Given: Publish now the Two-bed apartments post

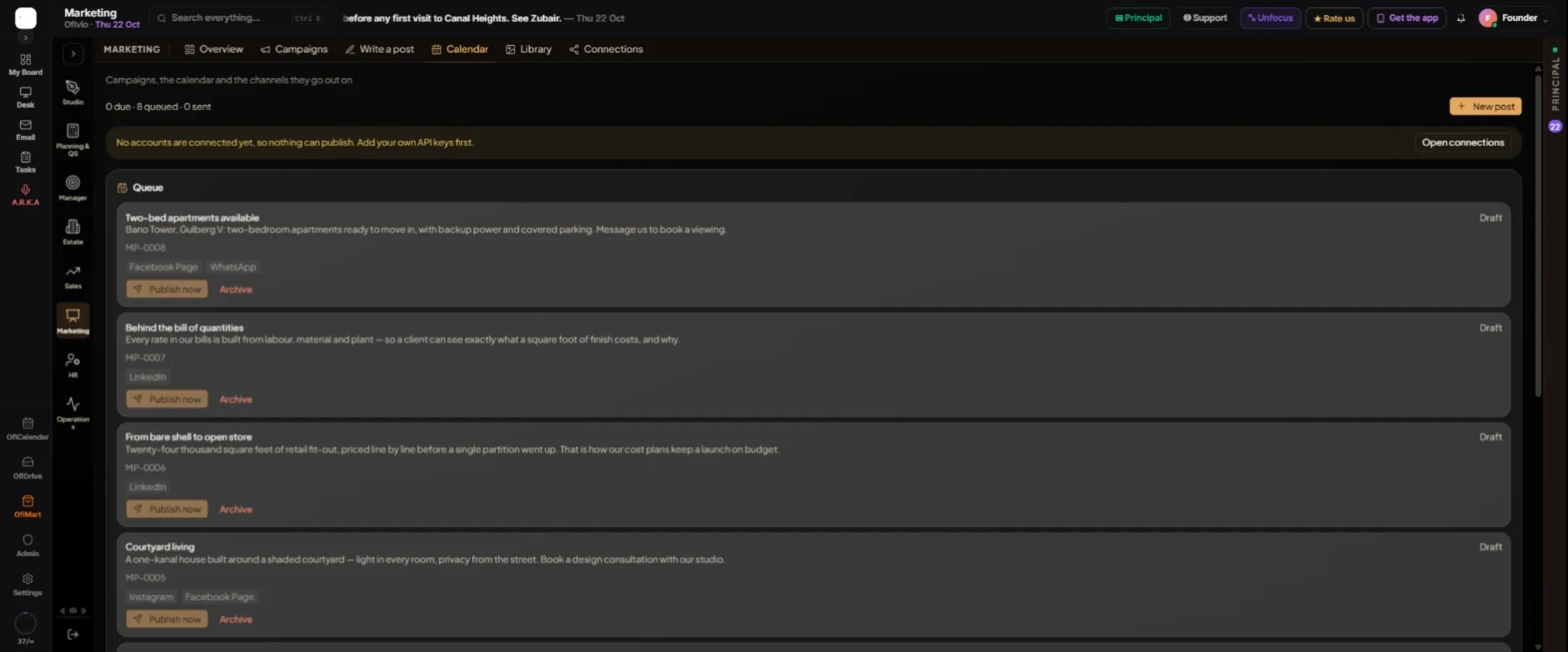Looking at the screenshot, I should point(167,289).
